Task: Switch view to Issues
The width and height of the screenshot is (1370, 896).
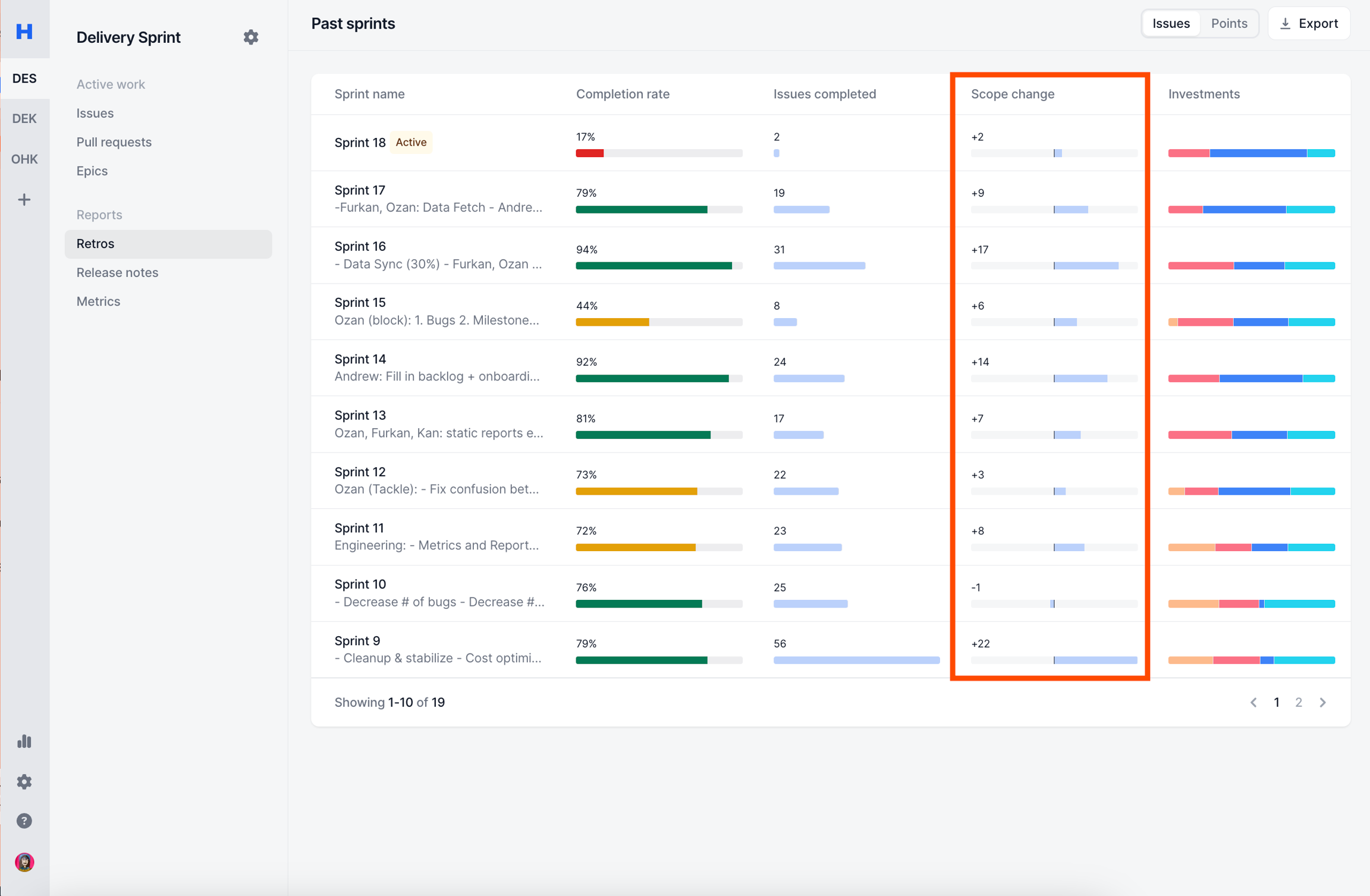Action: coord(1170,24)
